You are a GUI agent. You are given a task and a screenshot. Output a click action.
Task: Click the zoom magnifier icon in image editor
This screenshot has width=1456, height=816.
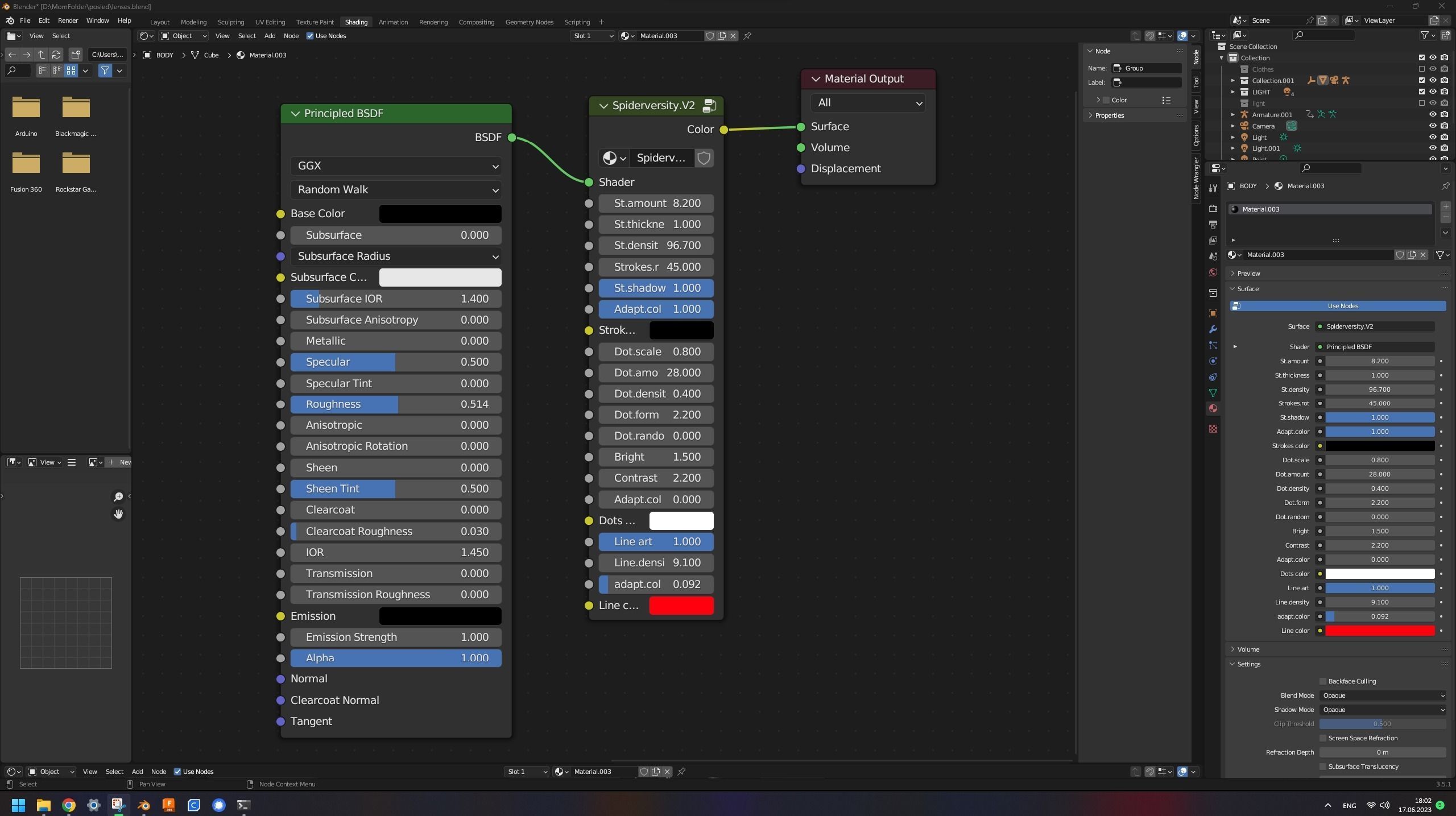click(x=118, y=496)
